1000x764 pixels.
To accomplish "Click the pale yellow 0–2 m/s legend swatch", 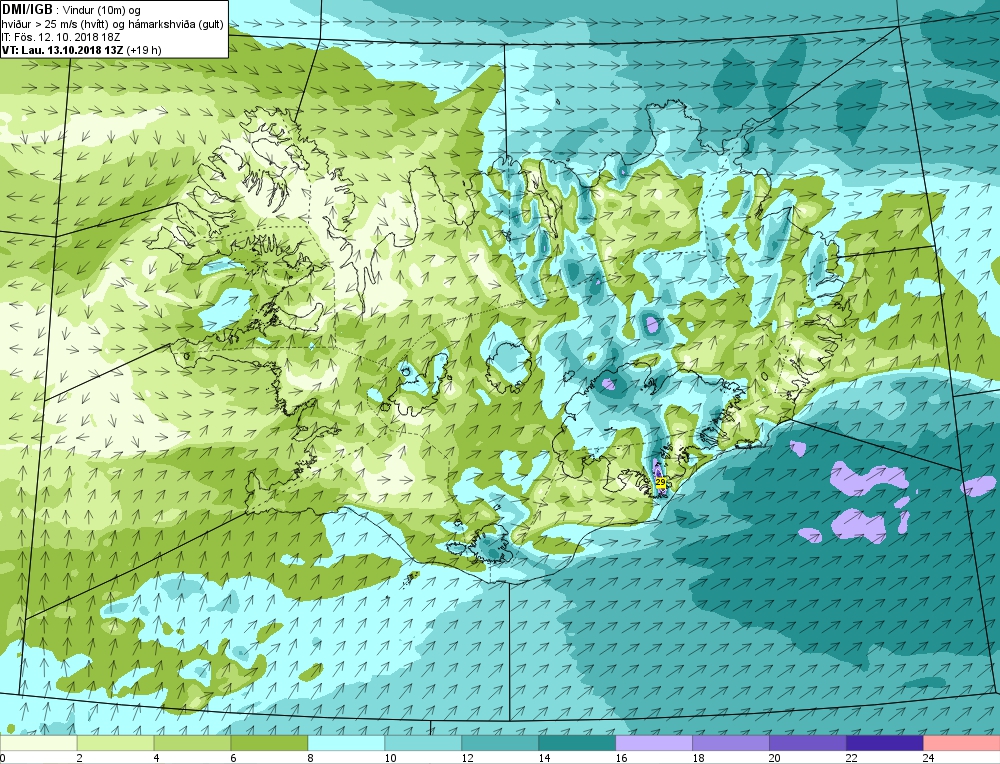I will [38, 743].
